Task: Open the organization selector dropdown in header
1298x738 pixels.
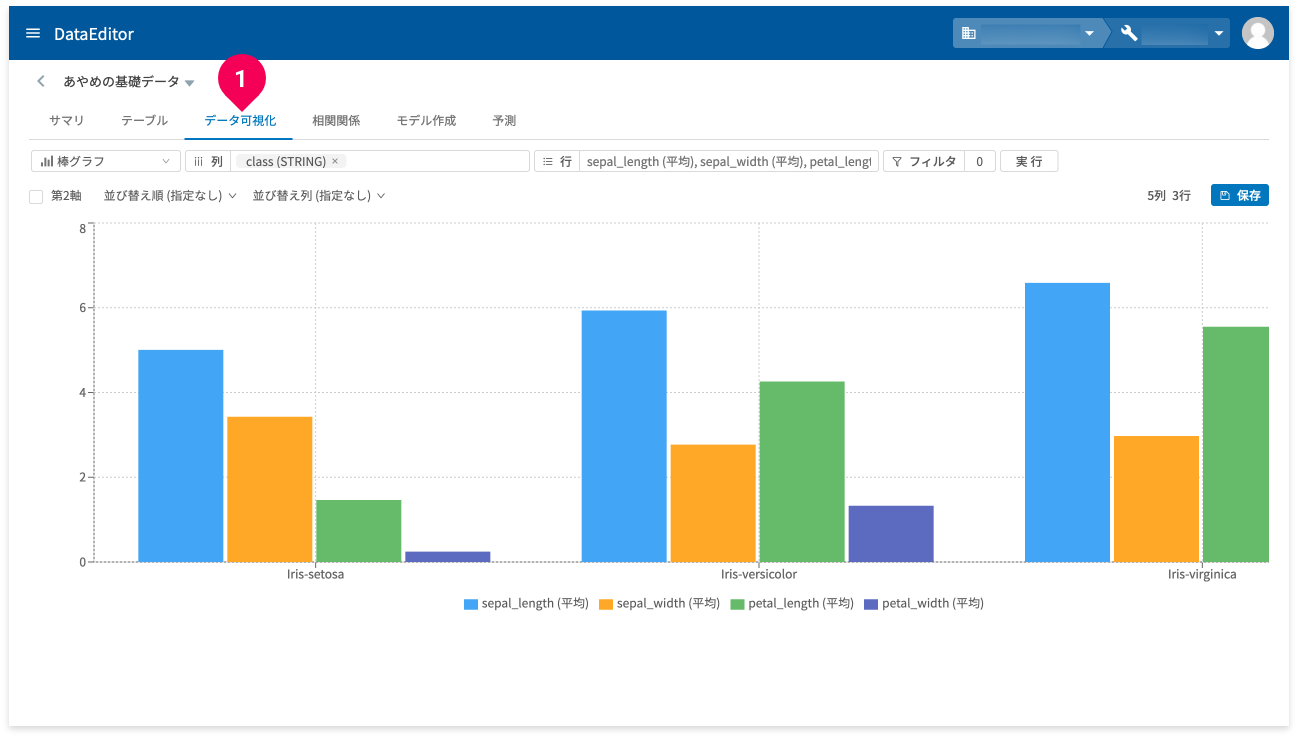Action: pos(1027,33)
